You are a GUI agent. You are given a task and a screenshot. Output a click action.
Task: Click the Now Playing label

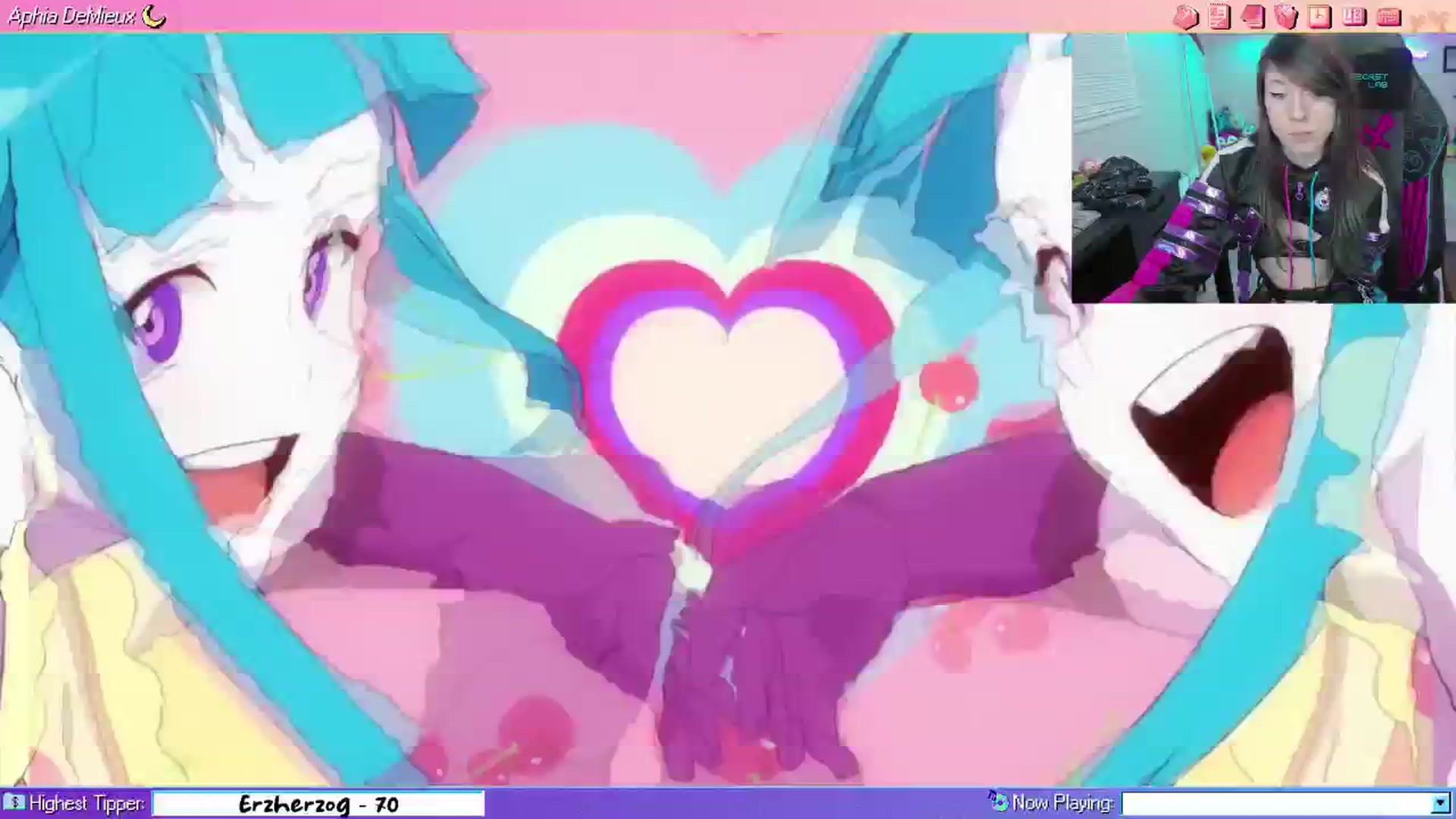click(1062, 802)
